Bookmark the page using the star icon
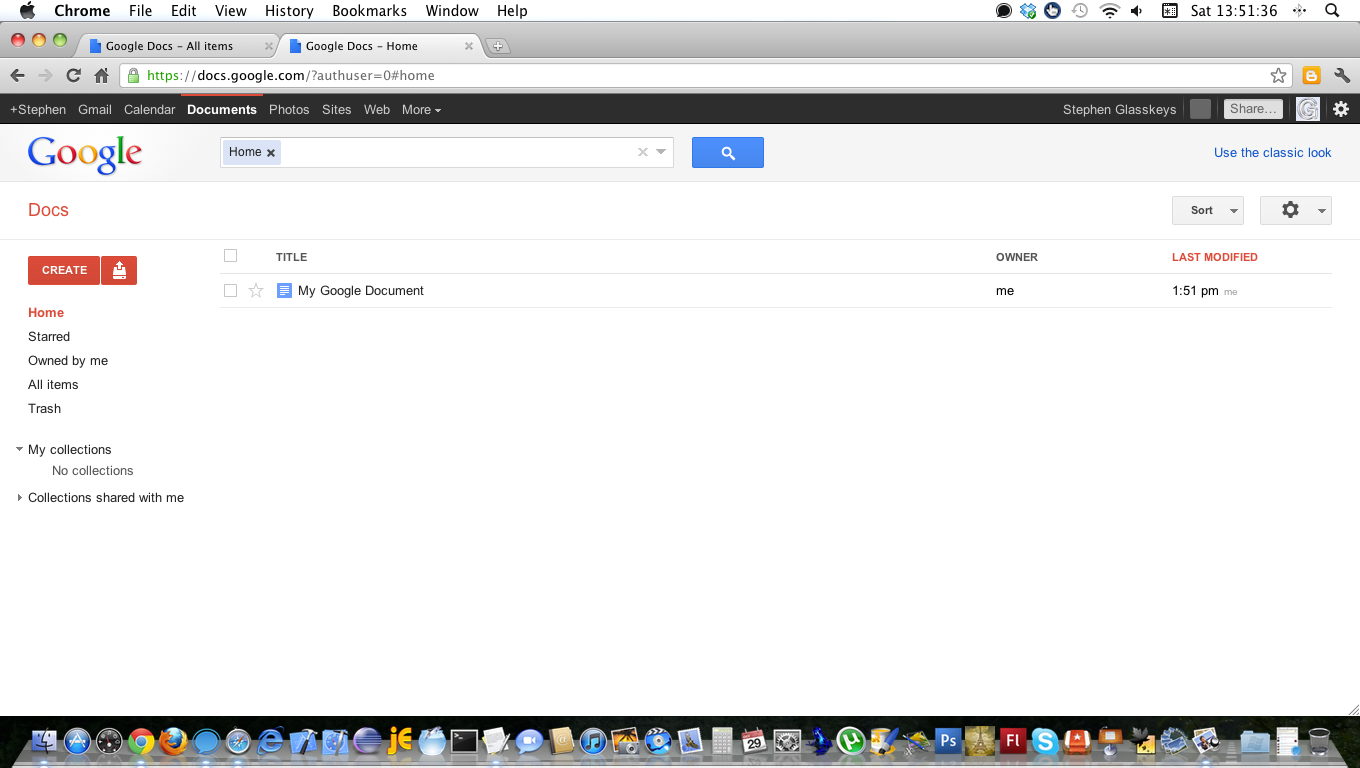 (1278, 76)
